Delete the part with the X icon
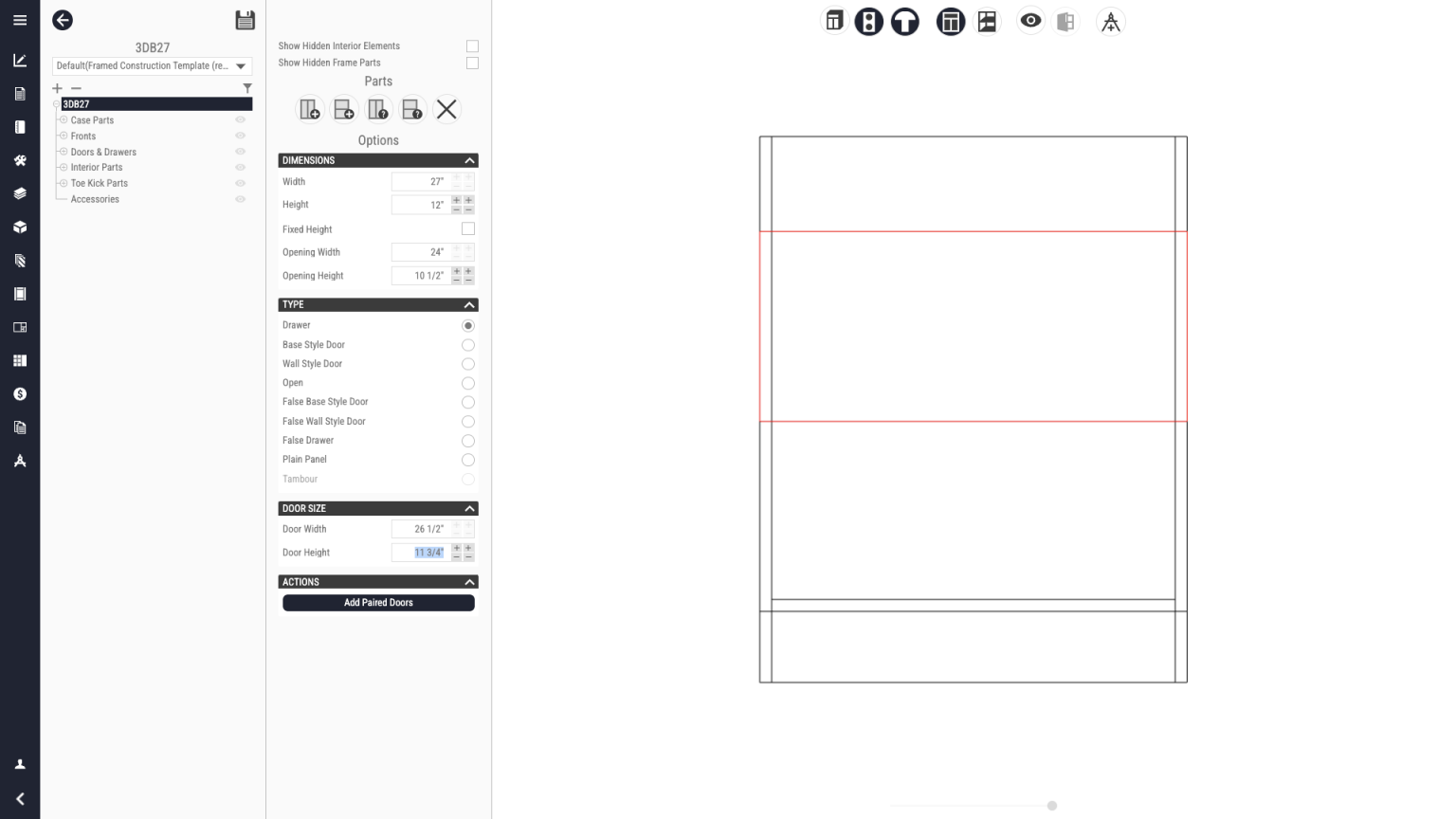Screen dimensions: 1456x819 (446, 110)
